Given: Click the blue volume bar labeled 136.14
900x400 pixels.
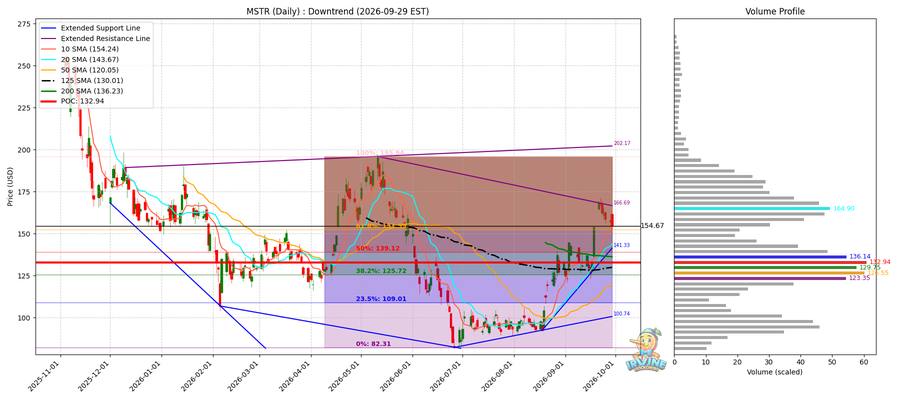Looking at the screenshot, I should coord(761,257).
